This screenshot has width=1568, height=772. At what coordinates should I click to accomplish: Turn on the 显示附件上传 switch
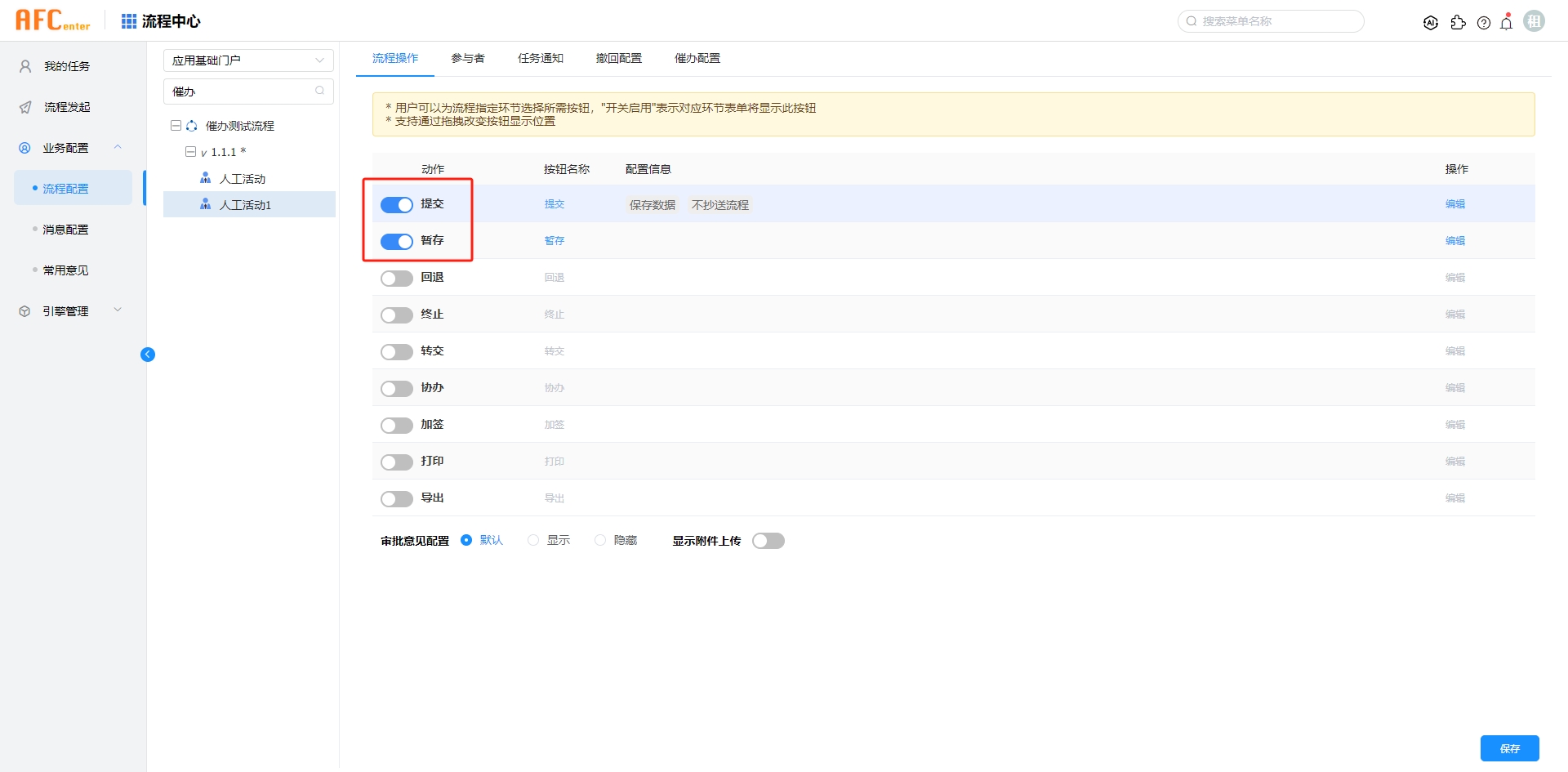(768, 541)
